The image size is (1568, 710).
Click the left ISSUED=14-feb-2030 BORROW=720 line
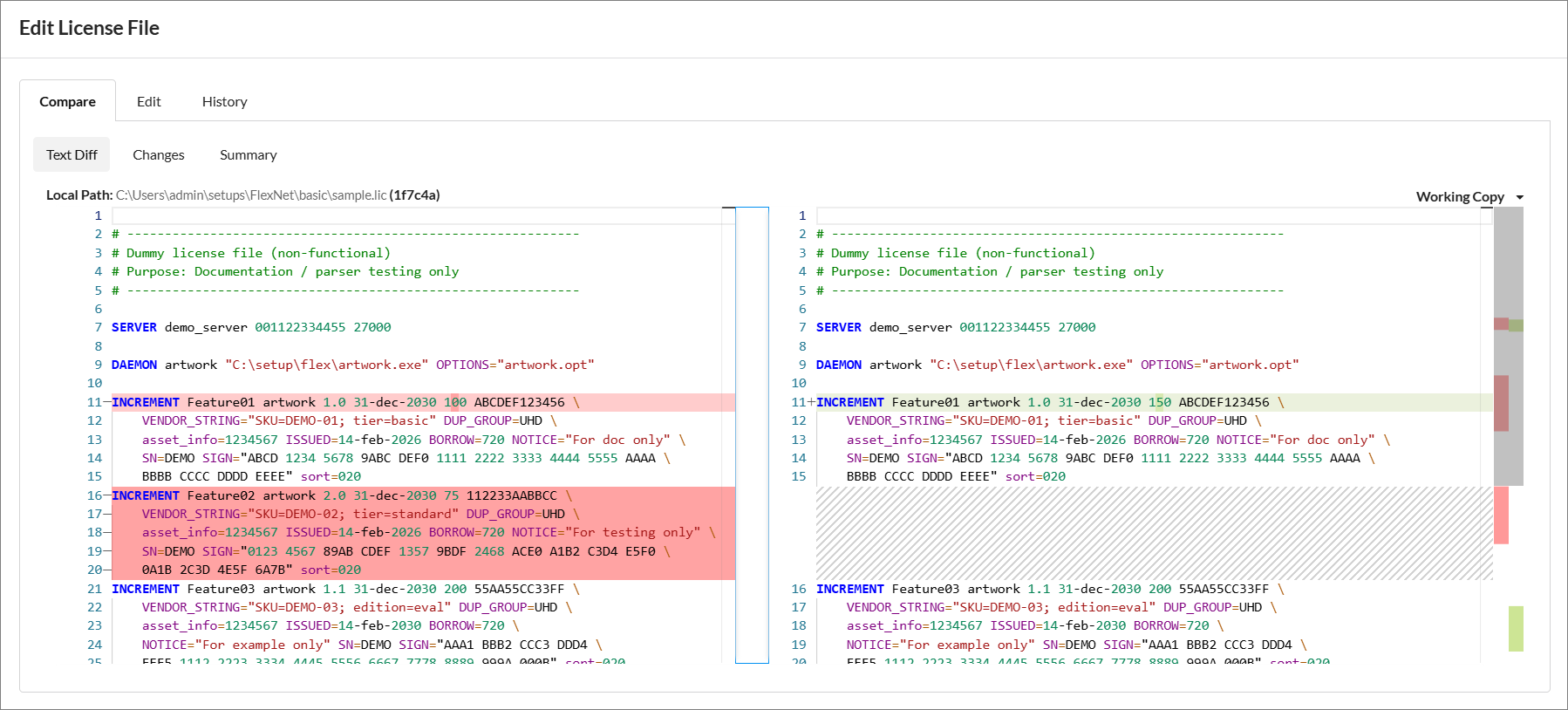pos(331,625)
